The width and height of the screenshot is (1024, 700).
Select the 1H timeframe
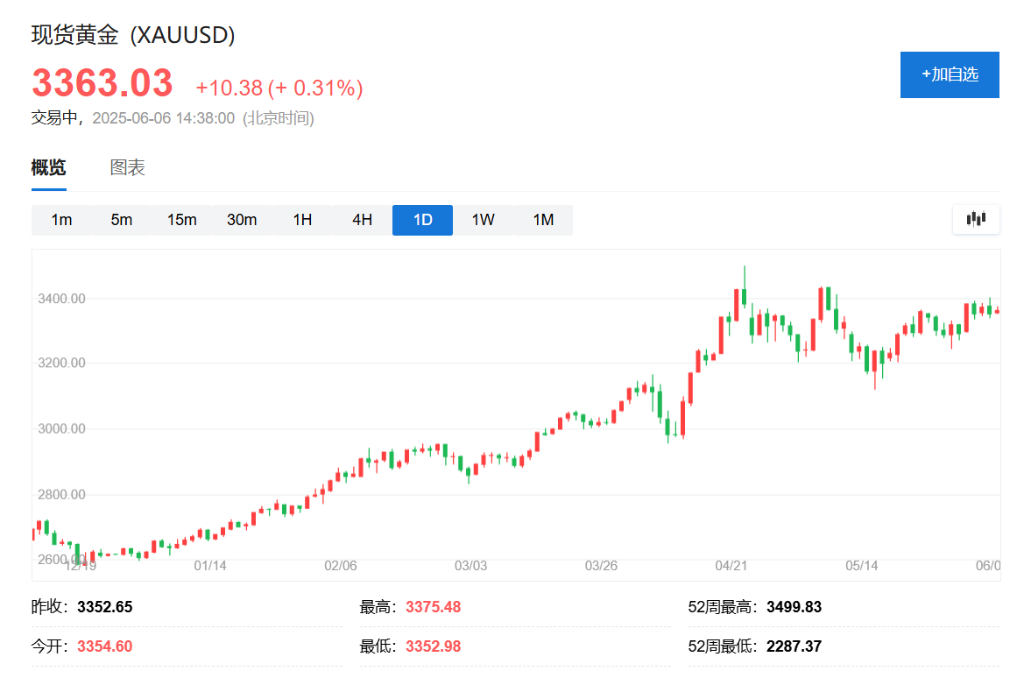click(x=302, y=219)
